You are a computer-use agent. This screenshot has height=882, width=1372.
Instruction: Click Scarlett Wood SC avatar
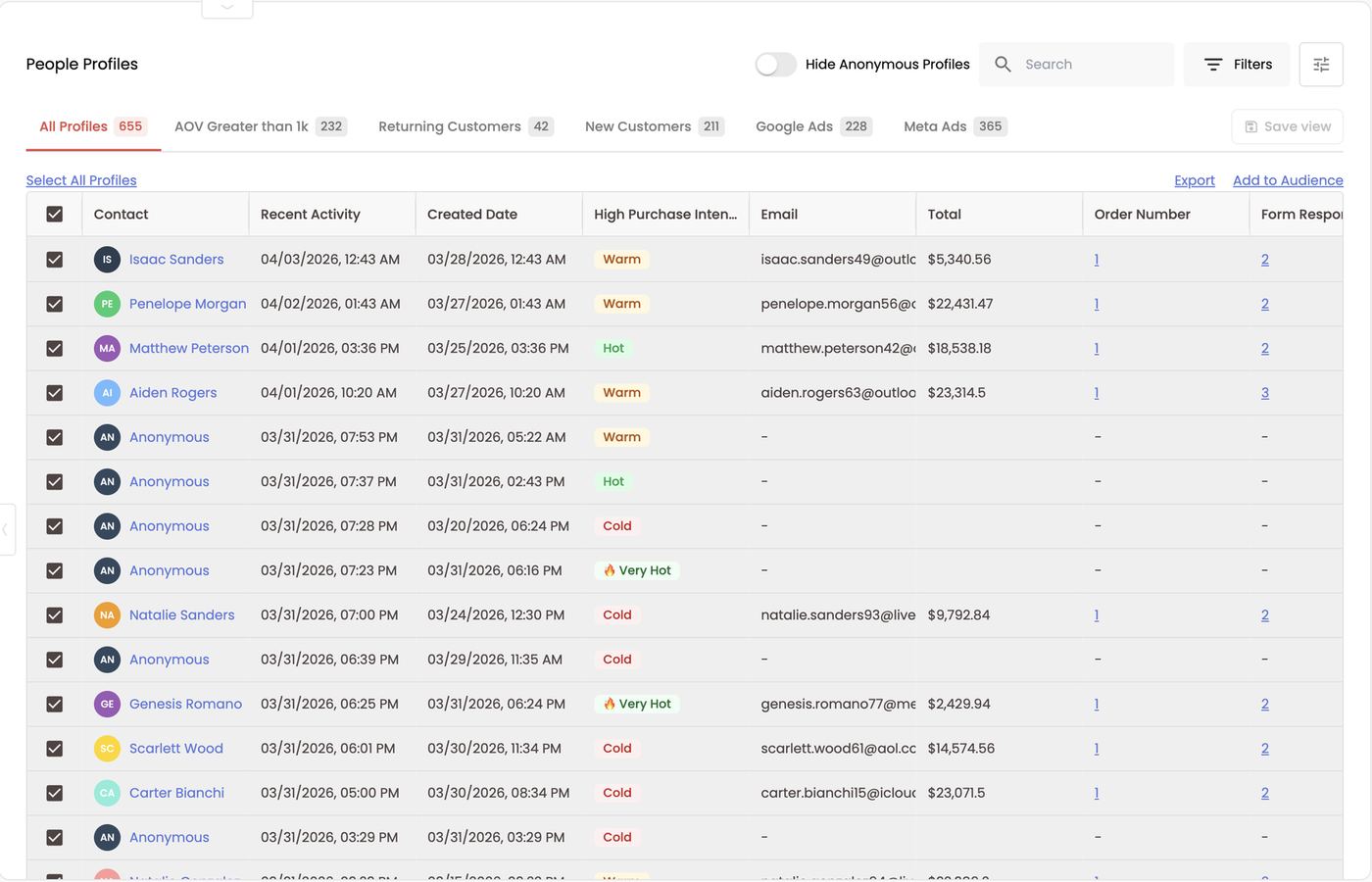point(107,749)
